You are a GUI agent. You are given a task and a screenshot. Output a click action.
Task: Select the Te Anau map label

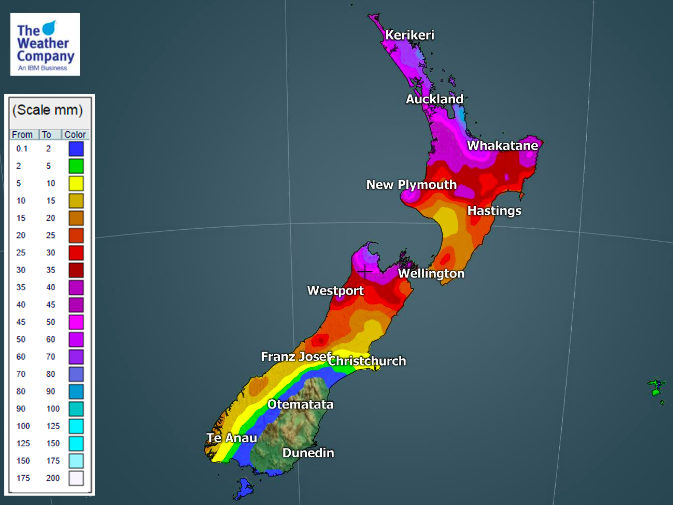coord(232,437)
